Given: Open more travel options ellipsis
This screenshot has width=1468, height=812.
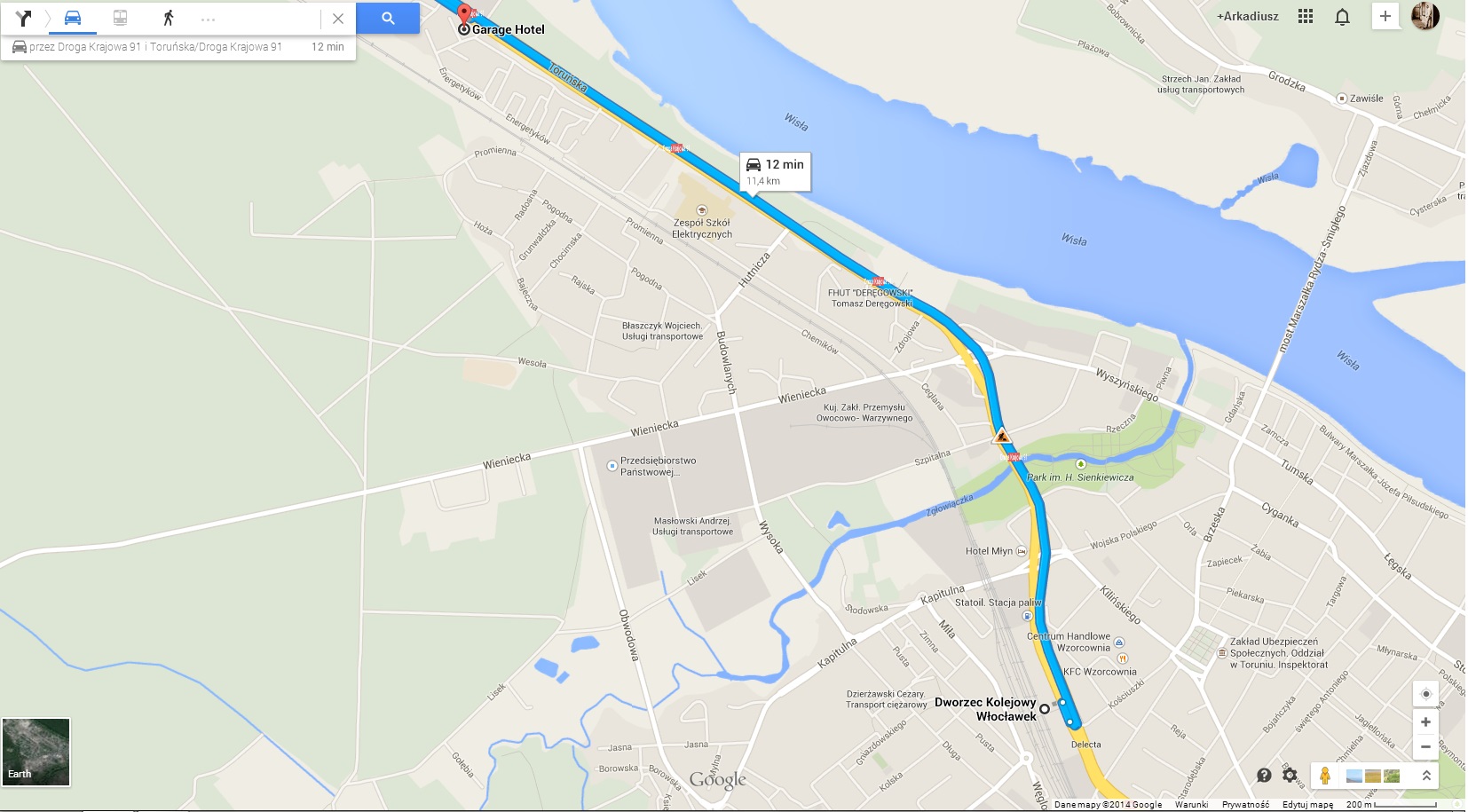Looking at the screenshot, I should [208, 19].
